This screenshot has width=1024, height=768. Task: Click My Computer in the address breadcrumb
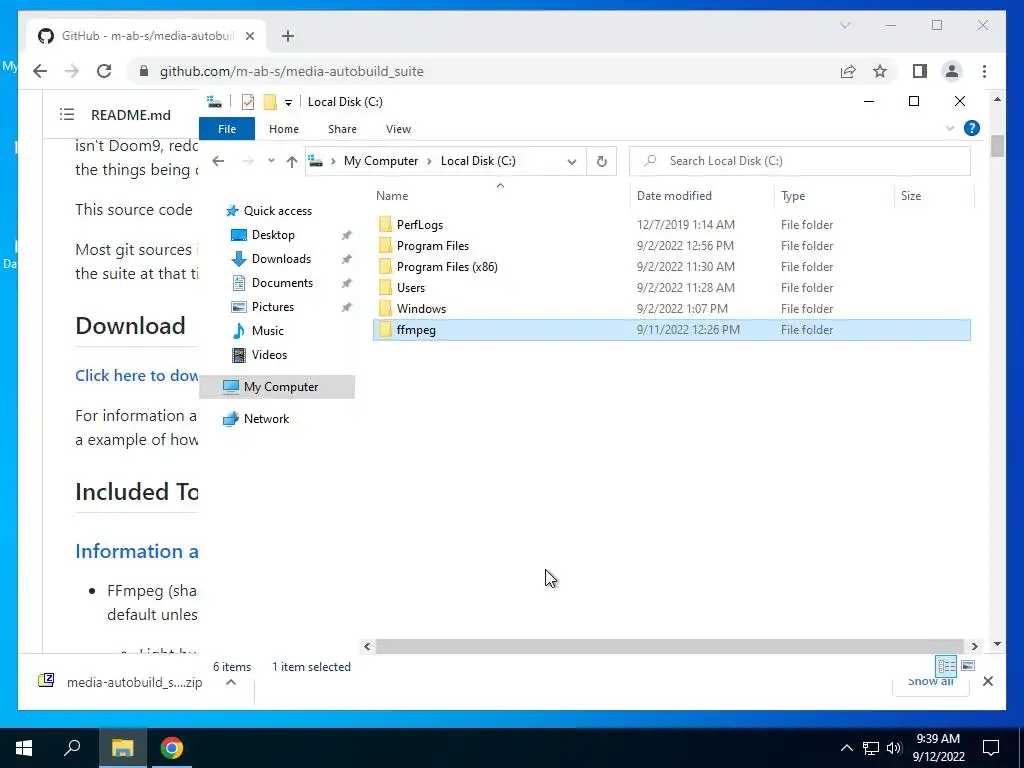(x=381, y=161)
